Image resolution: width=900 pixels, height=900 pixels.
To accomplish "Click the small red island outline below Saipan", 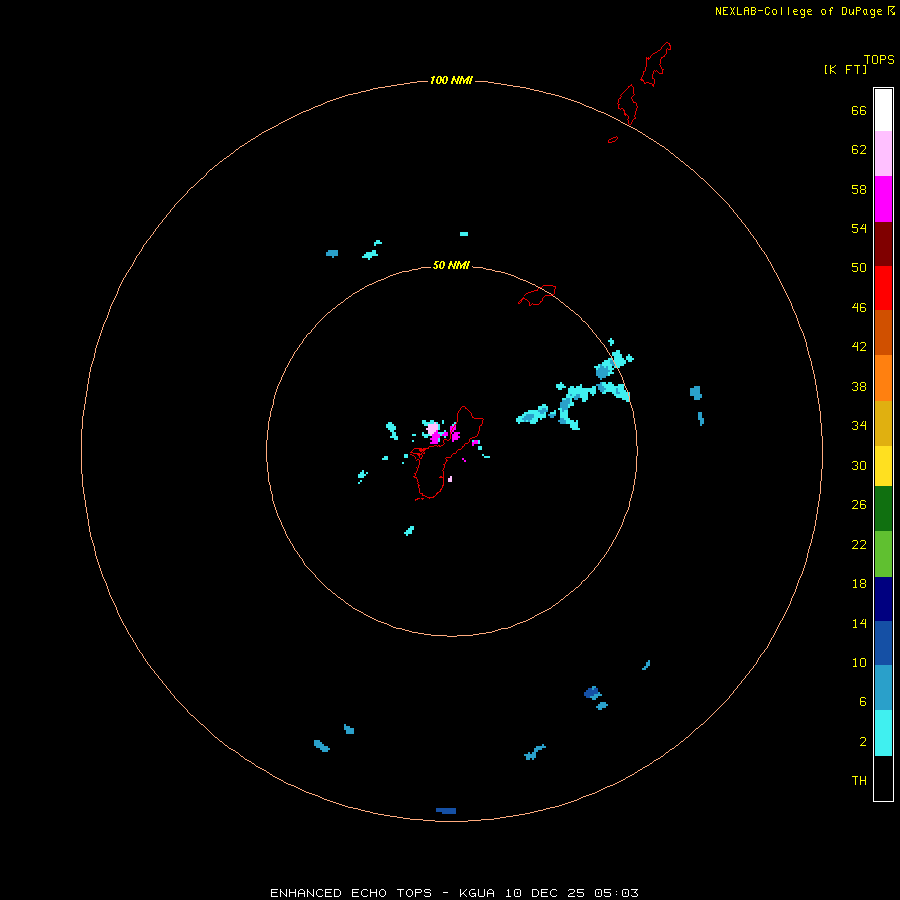I will coord(613,139).
